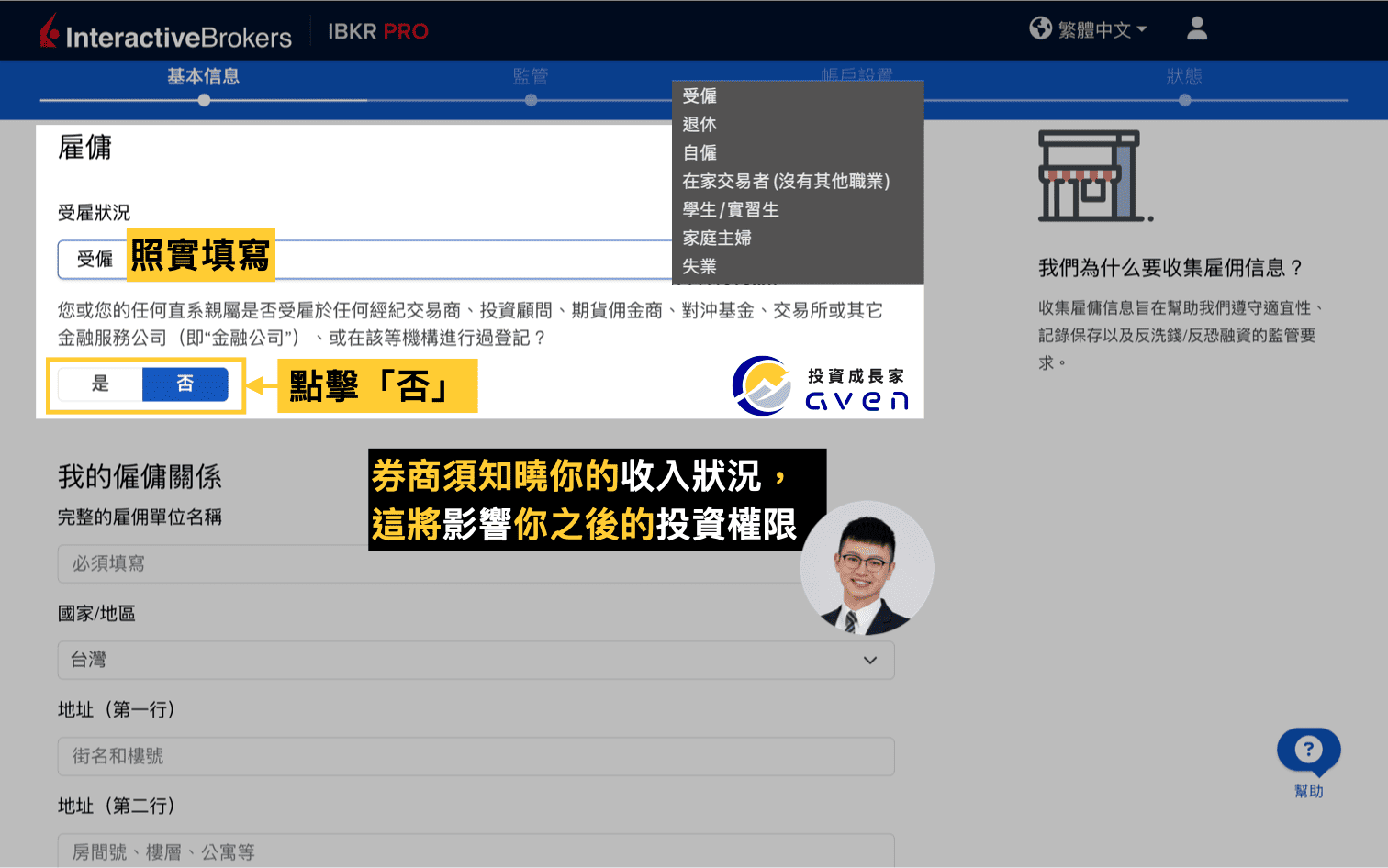Click the Interactive Brokers logo
The width and height of the screenshot is (1388, 868).
click(x=165, y=30)
